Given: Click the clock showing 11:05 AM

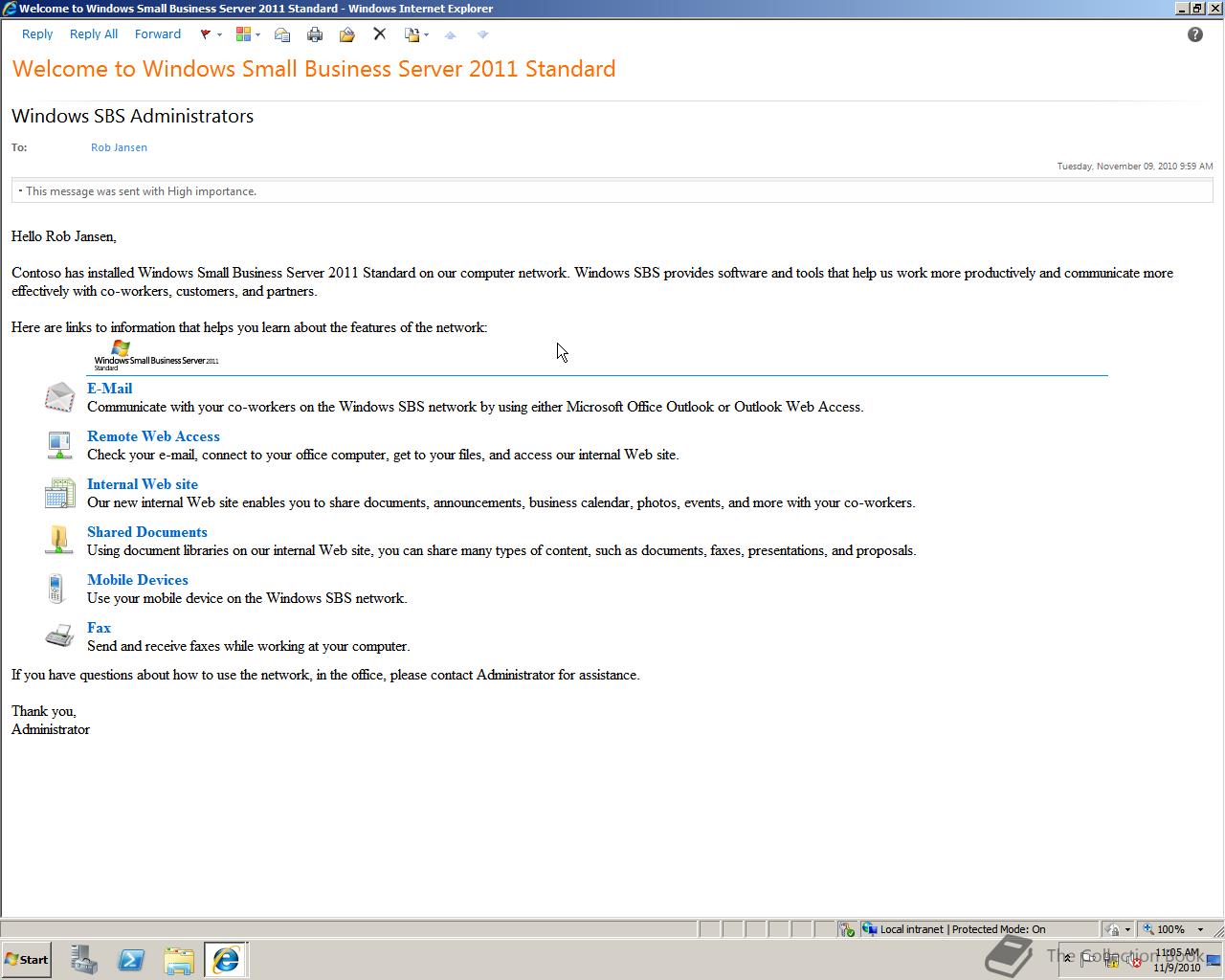Looking at the screenshot, I should pyautogui.click(x=1177, y=960).
